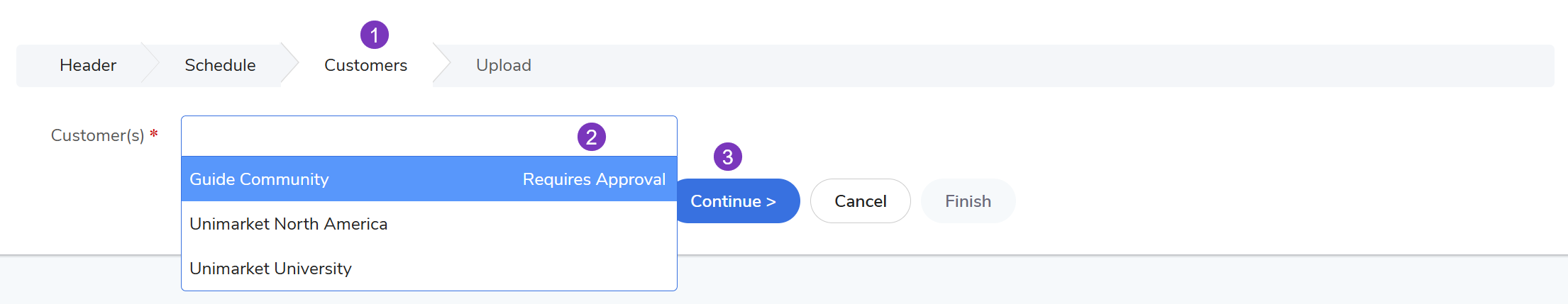Image resolution: width=1568 pixels, height=304 pixels.
Task: Pick Unimarket University from the list
Action: click(x=270, y=269)
